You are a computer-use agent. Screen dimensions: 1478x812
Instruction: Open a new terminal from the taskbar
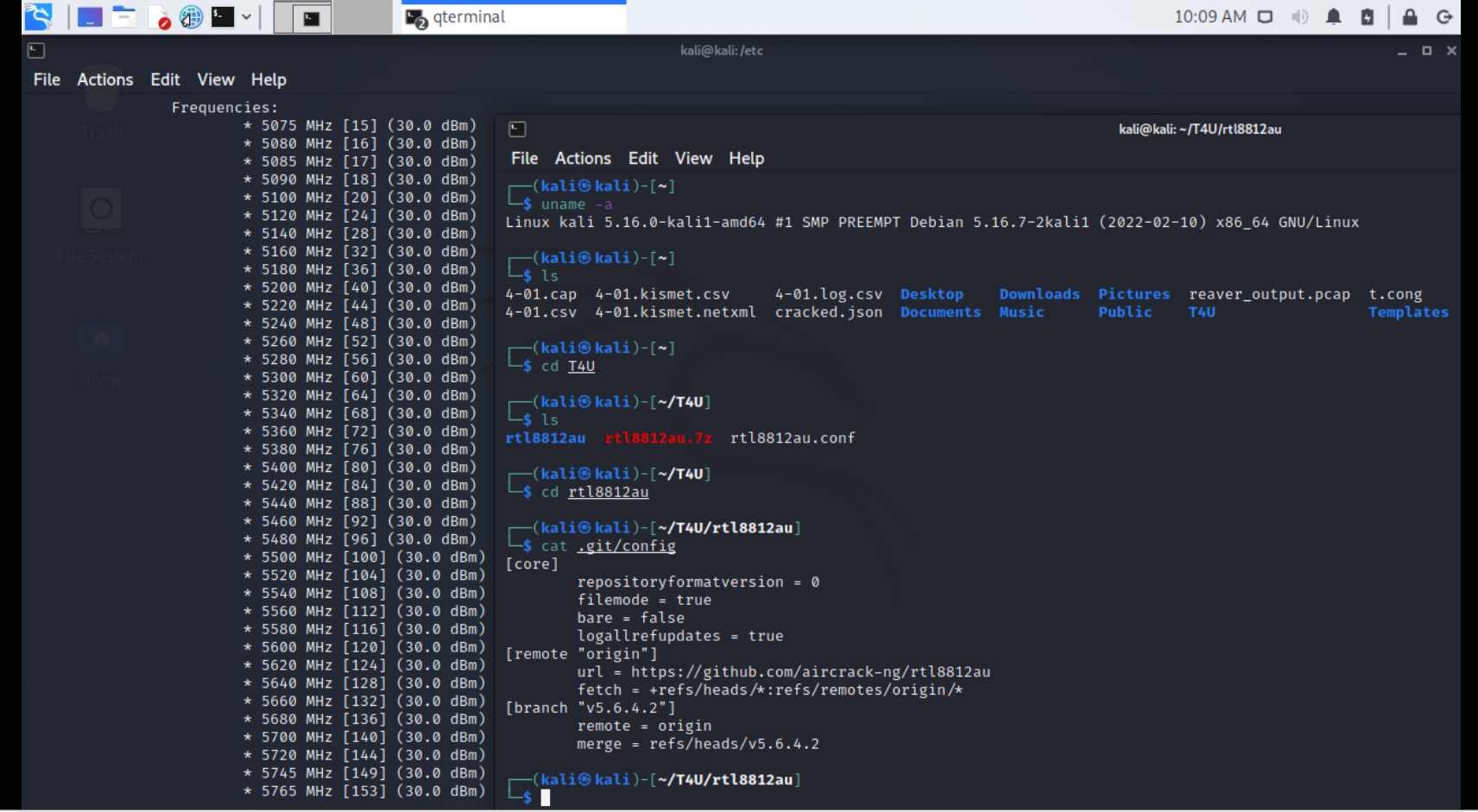pos(223,16)
